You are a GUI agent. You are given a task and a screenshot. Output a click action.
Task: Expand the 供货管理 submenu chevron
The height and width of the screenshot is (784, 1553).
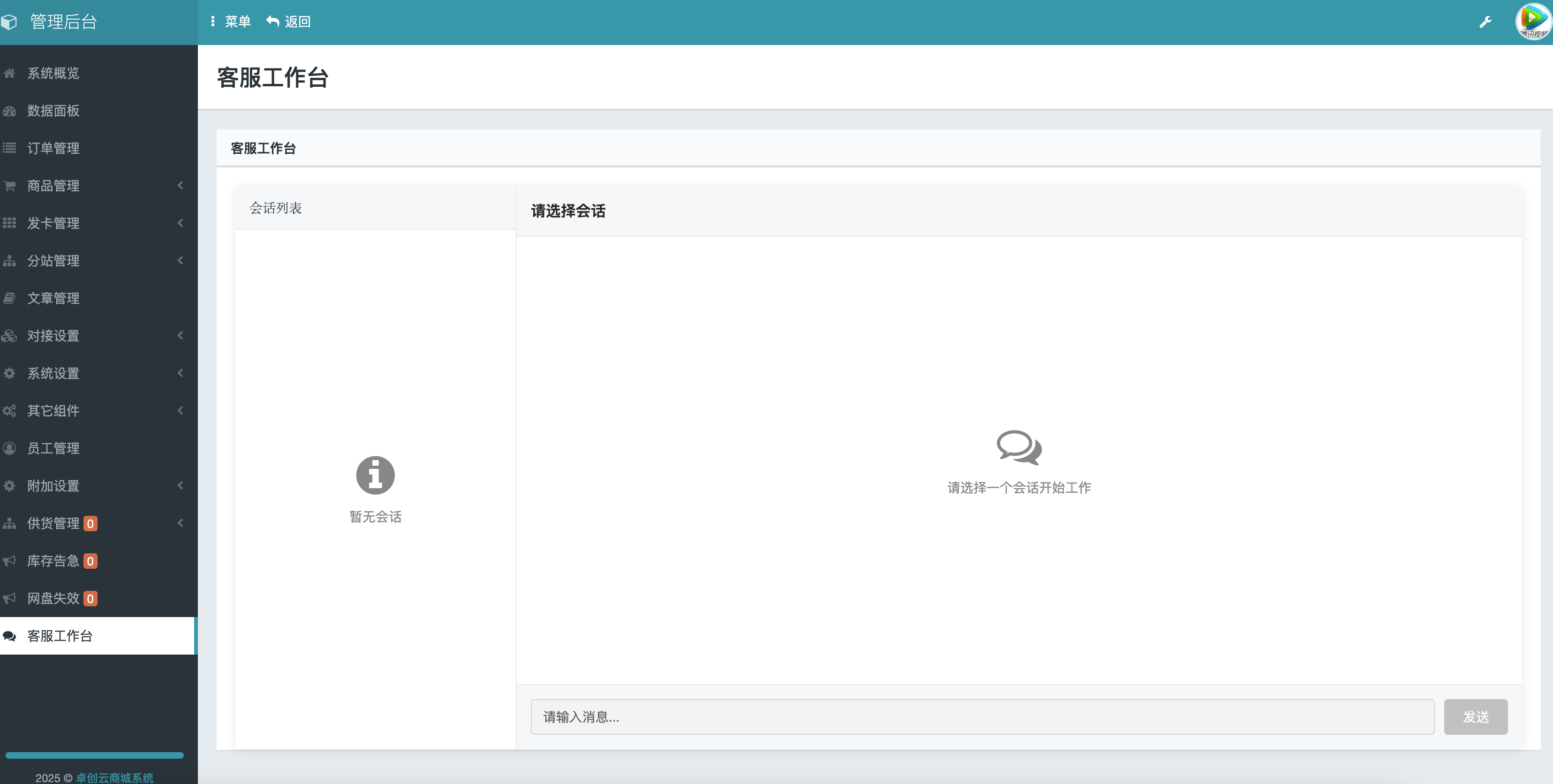[180, 523]
